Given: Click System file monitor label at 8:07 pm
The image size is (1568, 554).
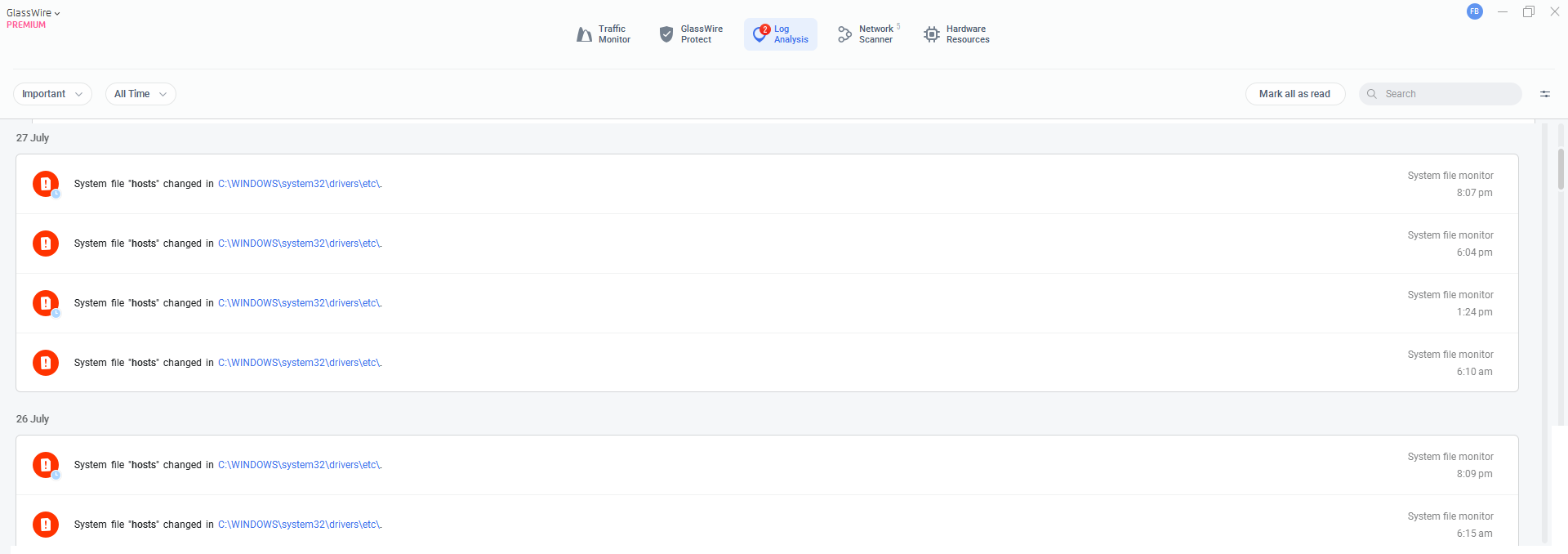Looking at the screenshot, I should (x=1450, y=176).
